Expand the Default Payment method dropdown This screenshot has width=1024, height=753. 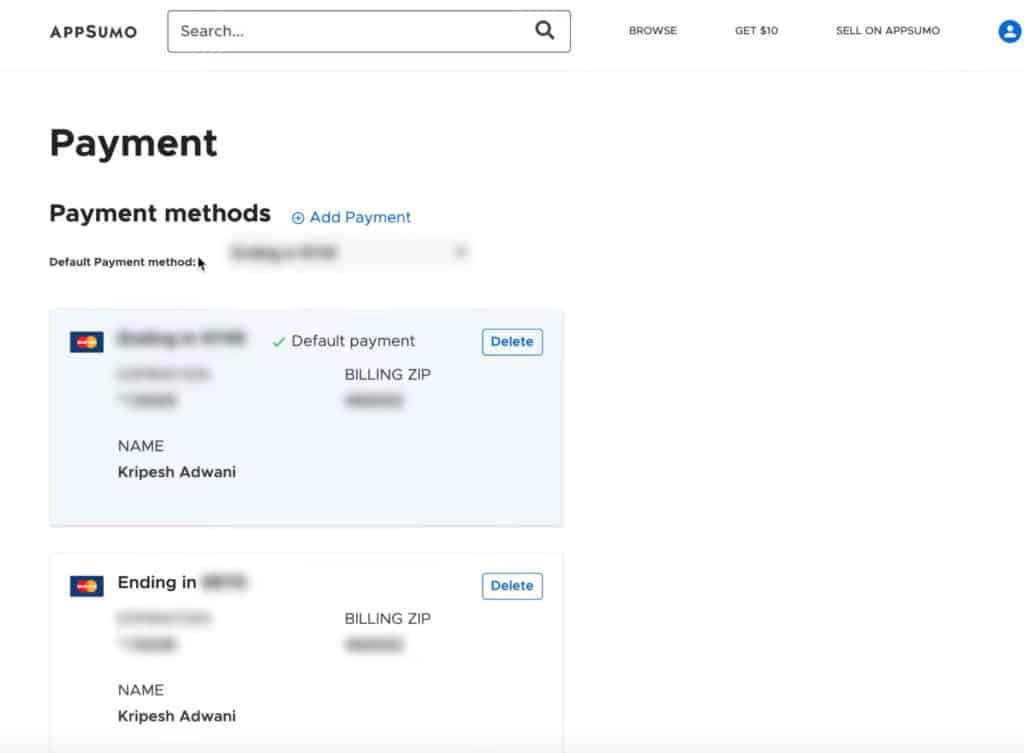(348, 254)
